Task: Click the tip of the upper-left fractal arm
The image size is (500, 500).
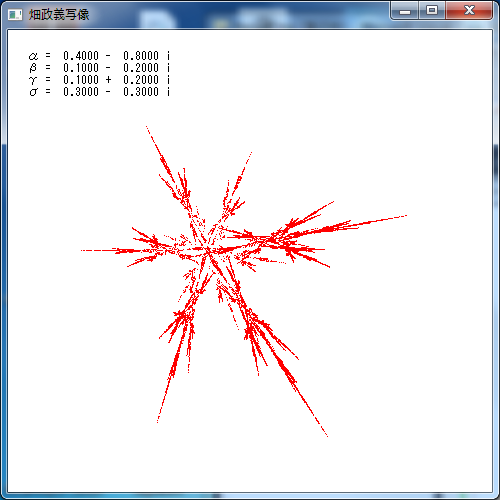Action: coord(147,127)
